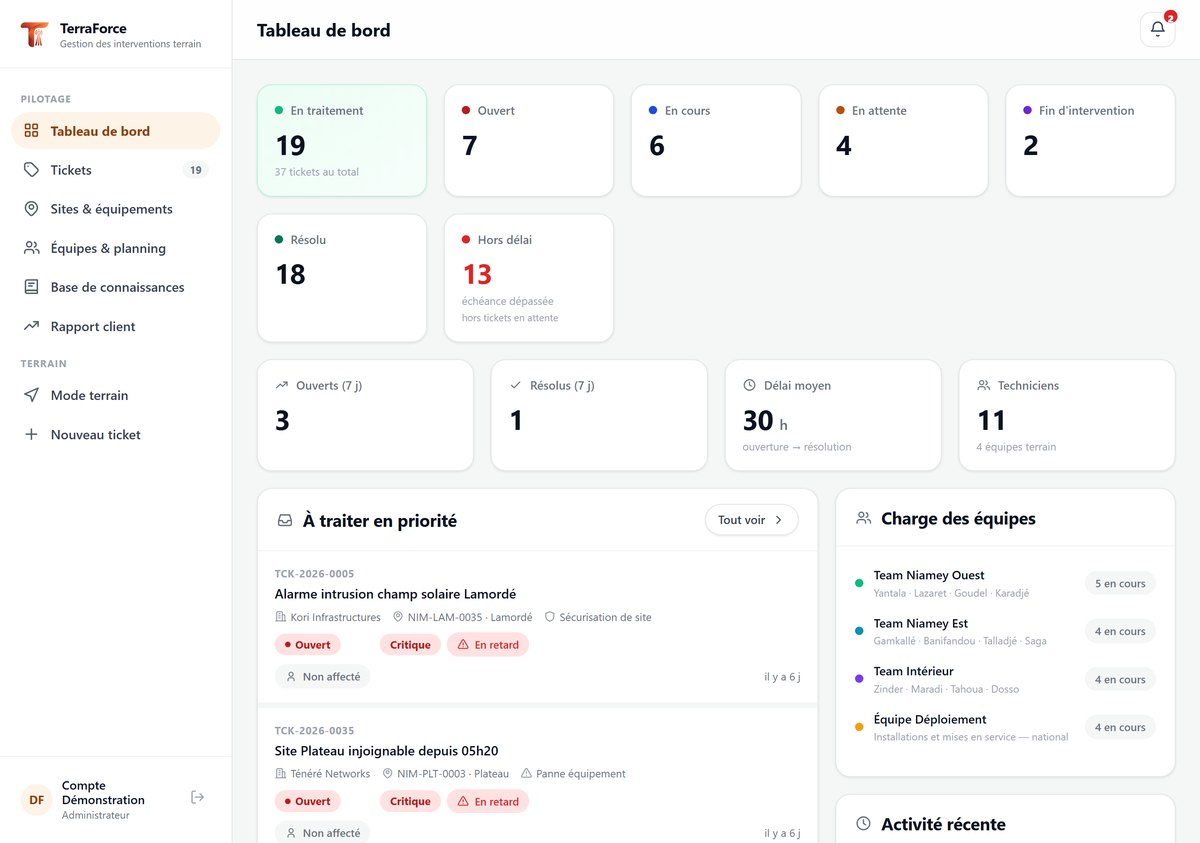Select Team Niamey Est row
This screenshot has width=1200, height=843.
click(1005, 631)
